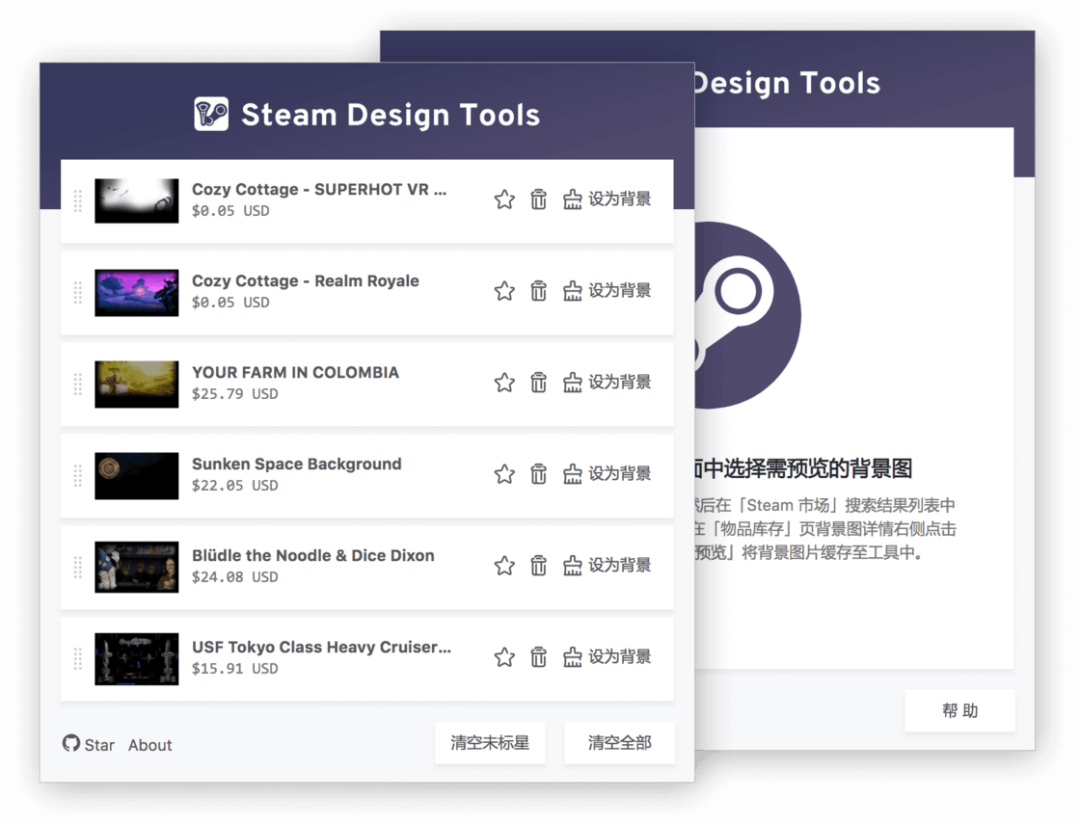The image size is (1080, 824).
Task: Star the Cozy Cottage - SUPERHOT VR background
Action: tap(504, 199)
